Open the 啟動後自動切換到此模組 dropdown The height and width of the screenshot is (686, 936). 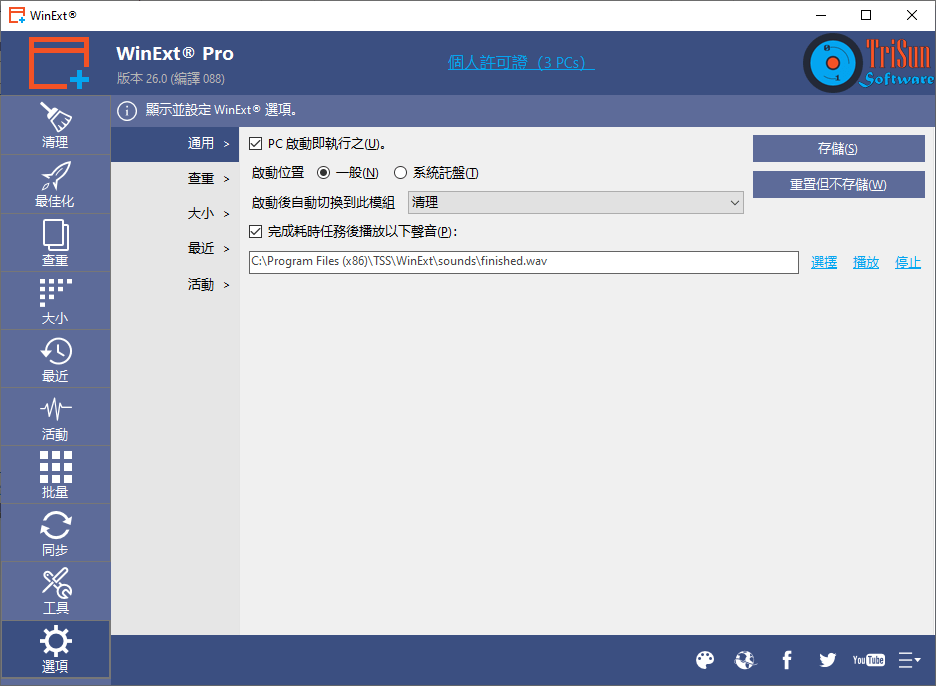point(575,202)
